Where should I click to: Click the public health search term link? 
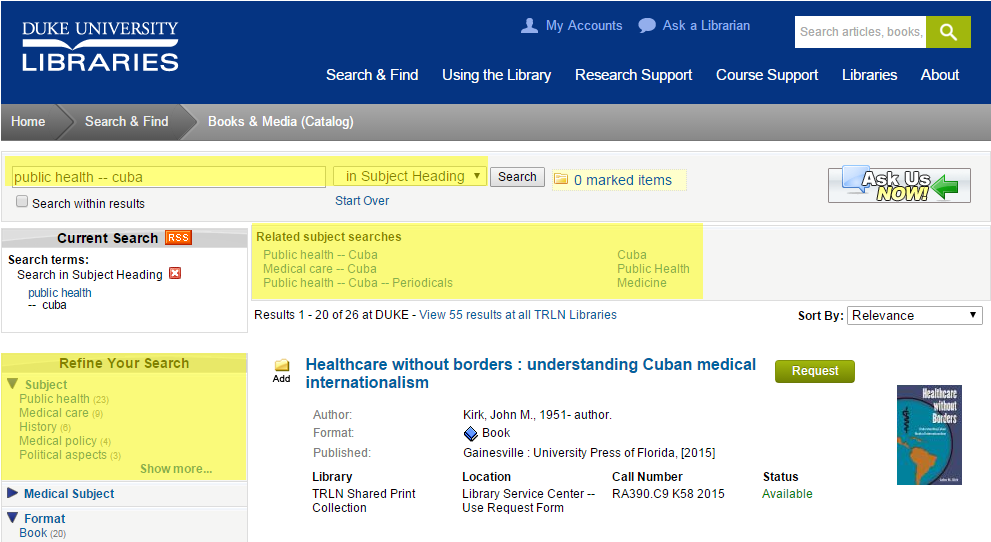[x=59, y=292]
